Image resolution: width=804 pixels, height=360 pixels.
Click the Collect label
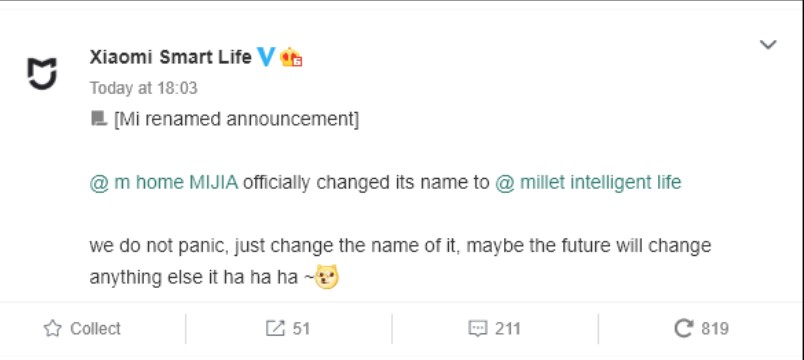pyautogui.click(x=95, y=328)
